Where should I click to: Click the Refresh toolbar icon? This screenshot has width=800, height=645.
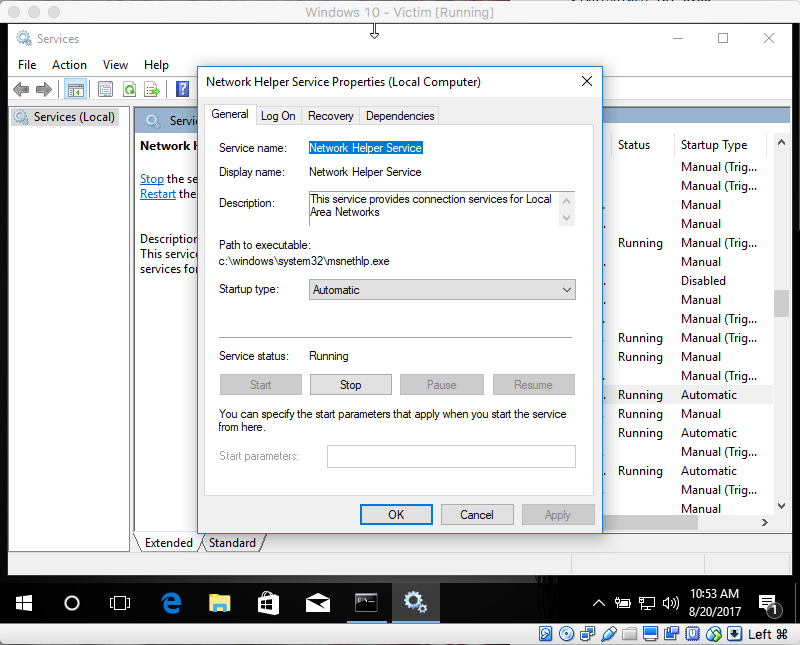point(130,90)
